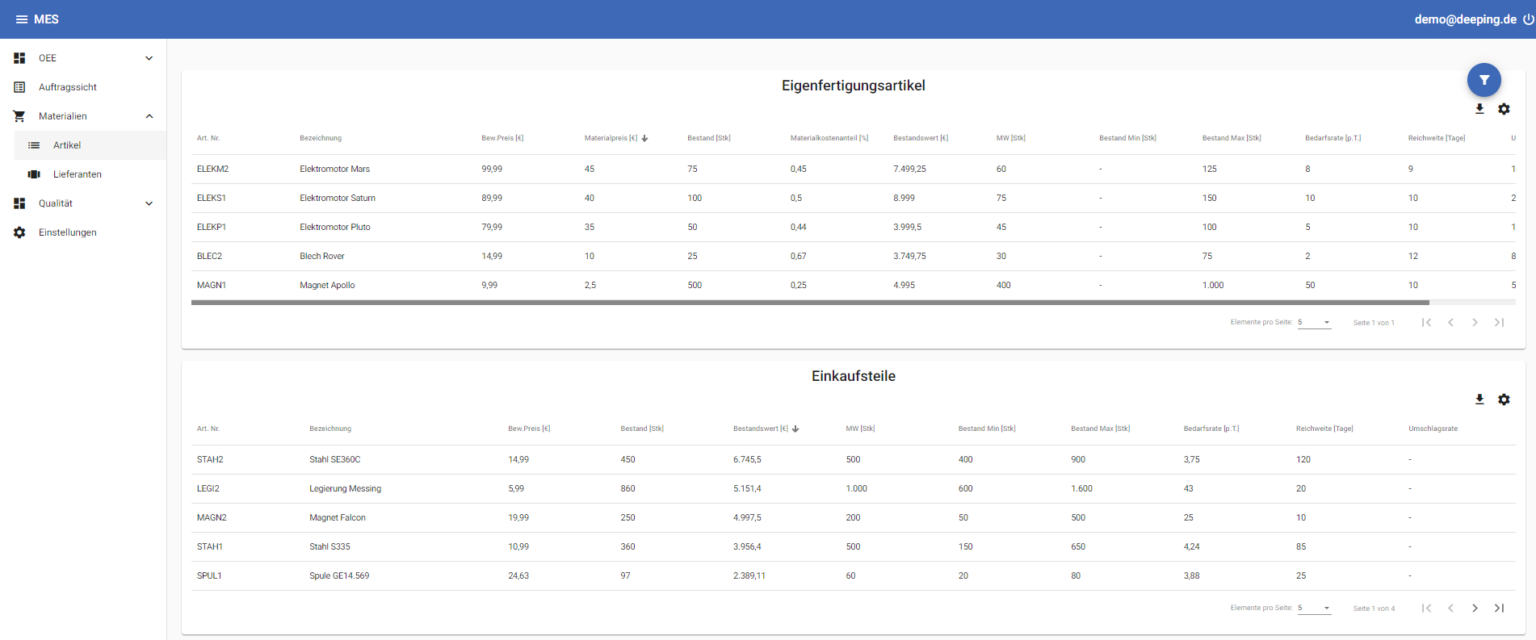Click the horizontal scrollbar in Eigenfertigungsartikel table

[810, 302]
